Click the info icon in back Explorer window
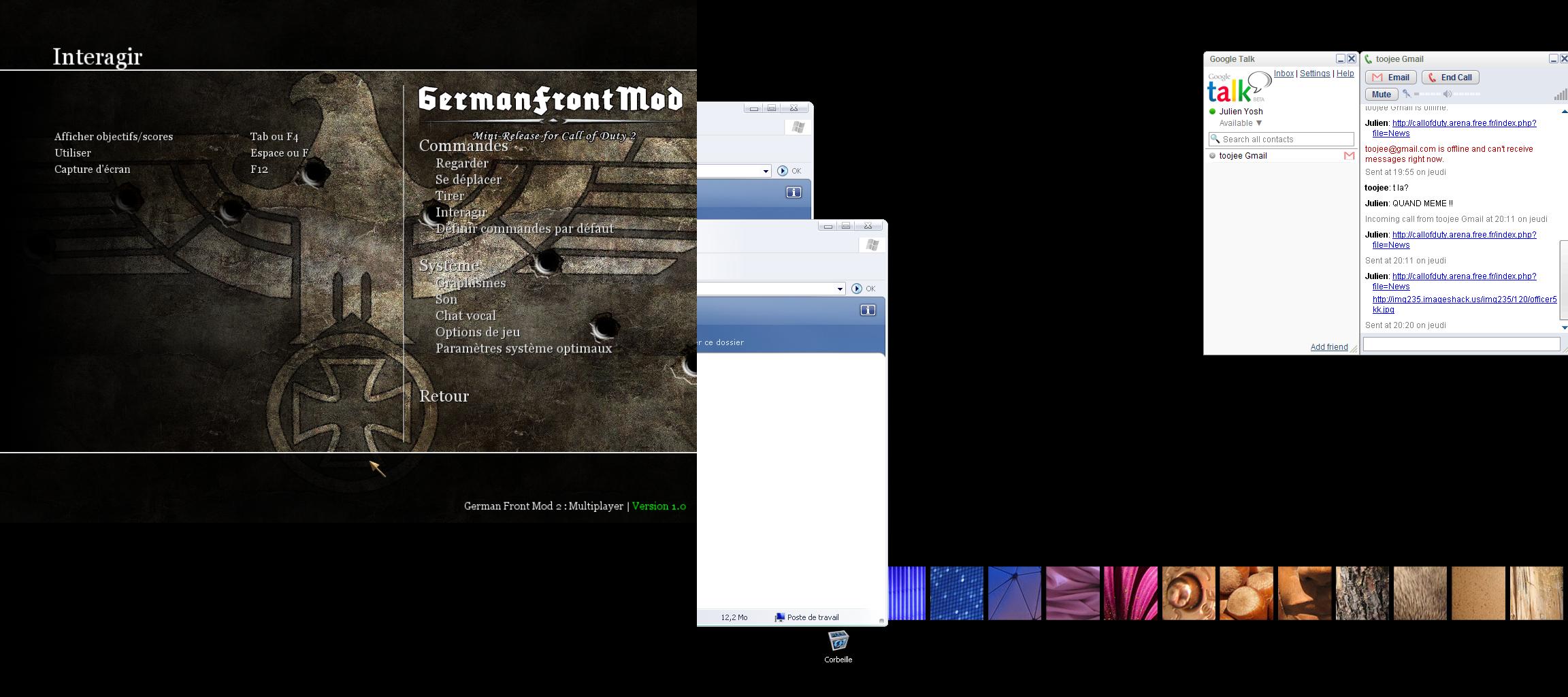The image size is (1568, 697). pos(794,193)
